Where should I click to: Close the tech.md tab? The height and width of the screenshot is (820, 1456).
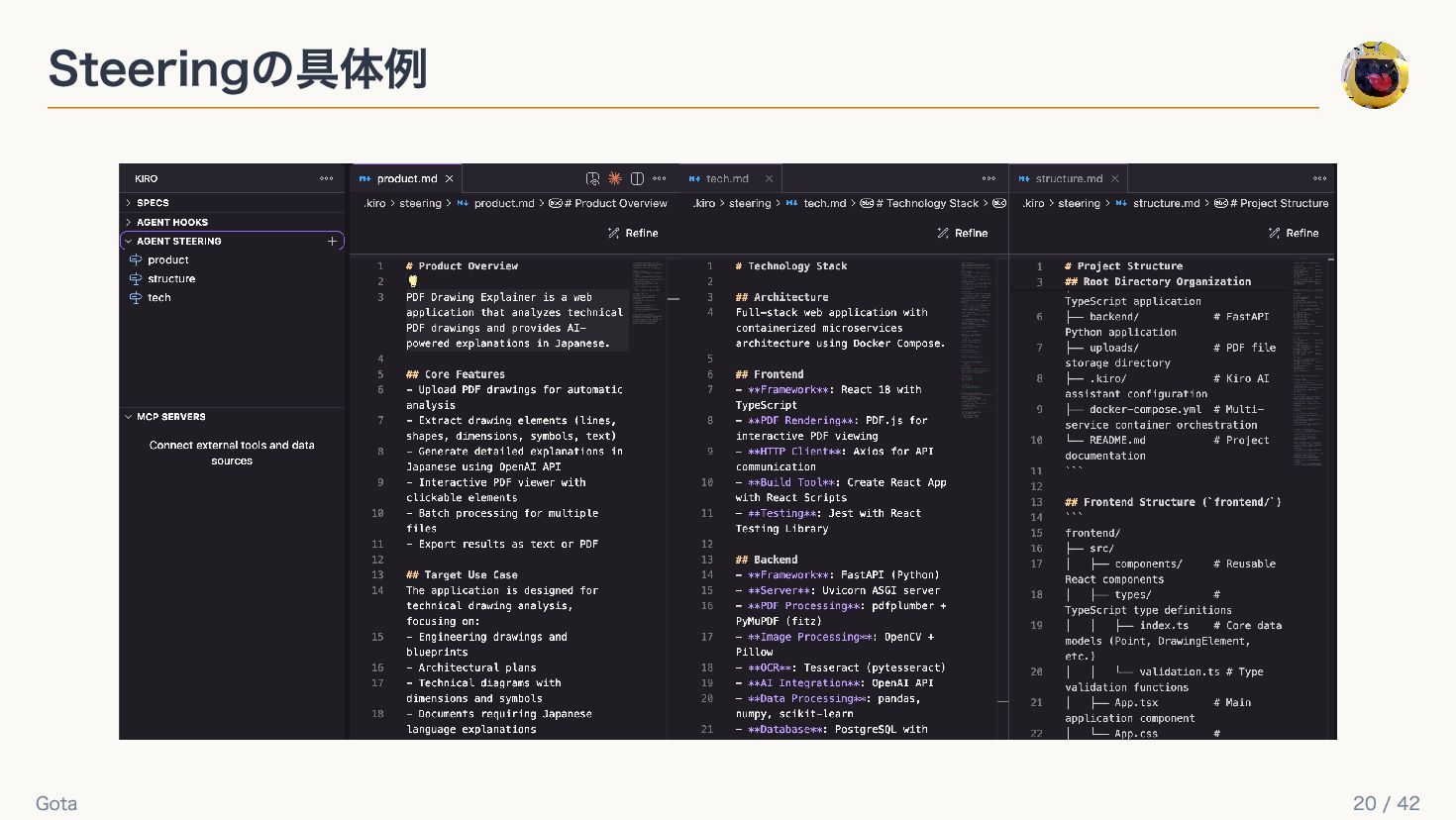pos(768,179)
